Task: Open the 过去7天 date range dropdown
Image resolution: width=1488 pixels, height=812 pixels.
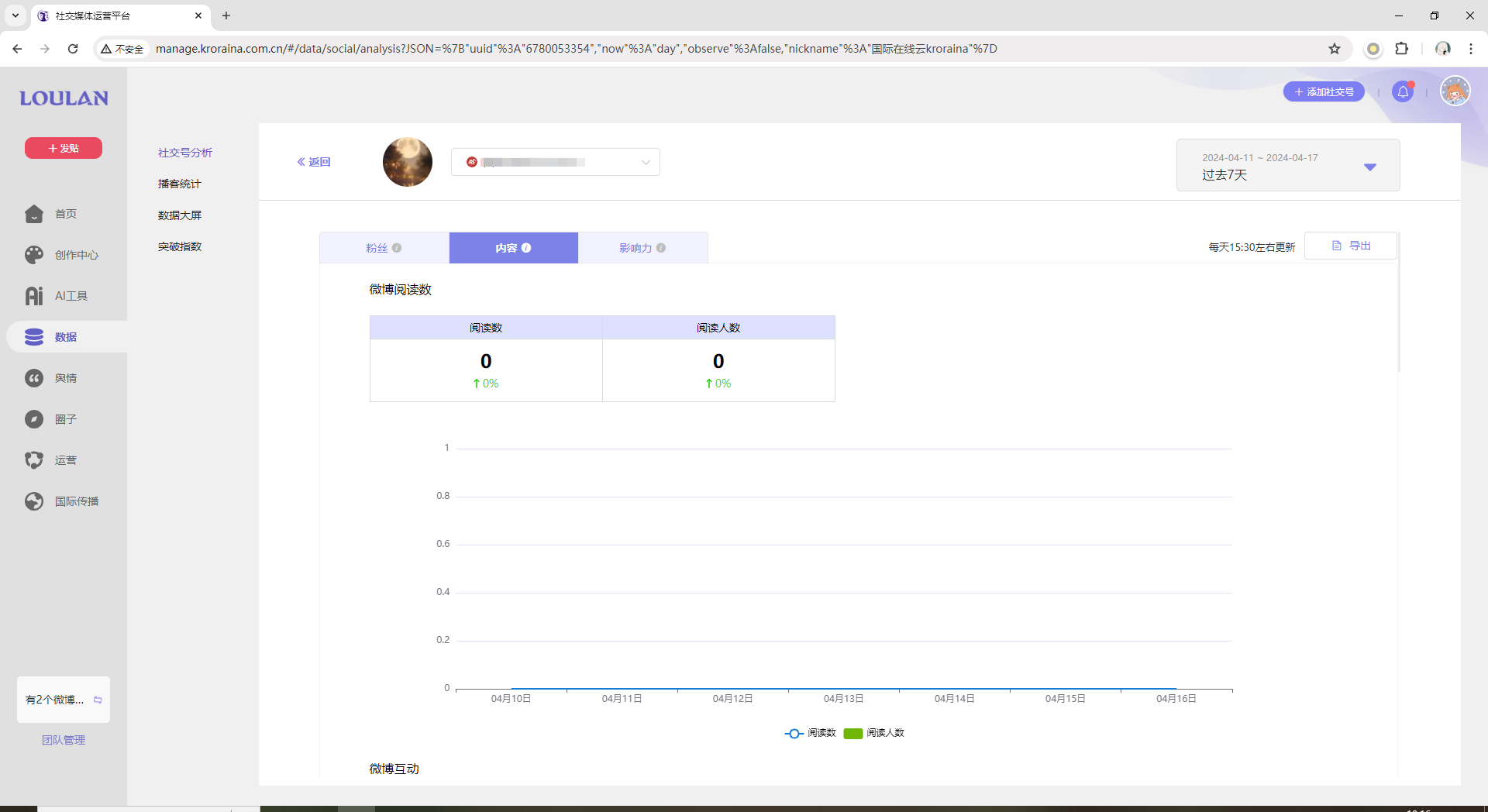Action: coord(1288,165)
